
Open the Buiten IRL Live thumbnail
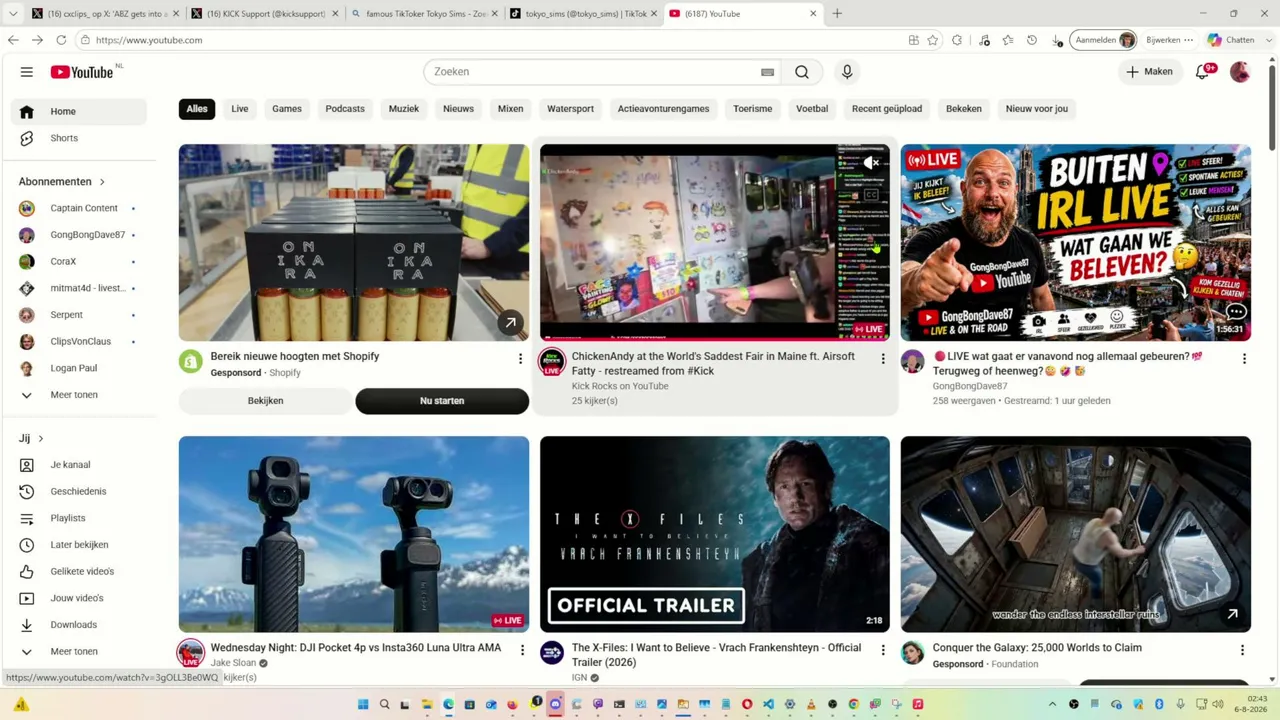click(1075, 242)
